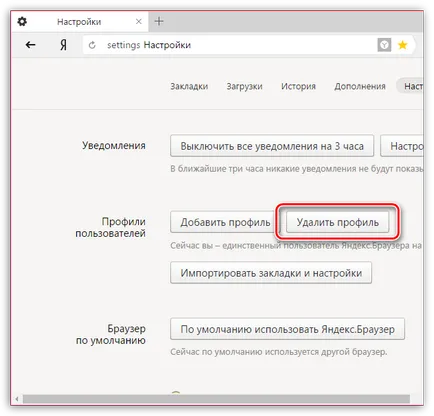Click the Уведомления label

click(x=114, y=146)
